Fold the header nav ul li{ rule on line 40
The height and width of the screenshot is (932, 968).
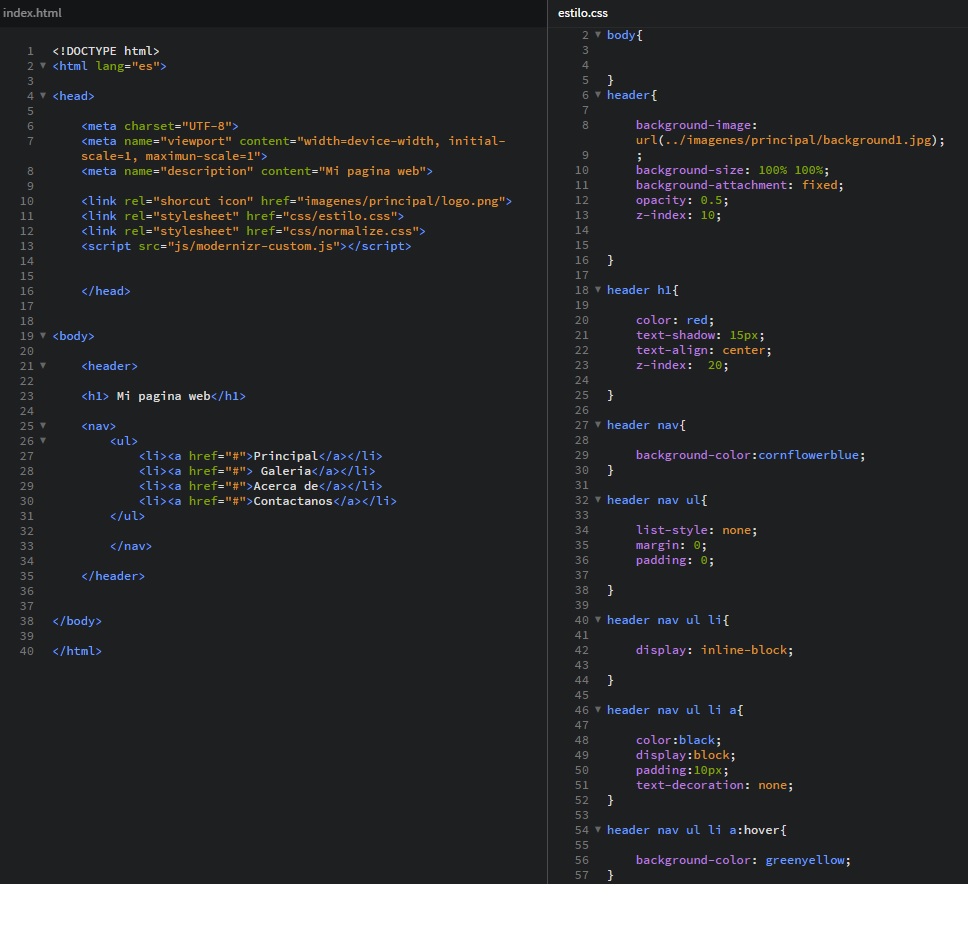point(598,620)
